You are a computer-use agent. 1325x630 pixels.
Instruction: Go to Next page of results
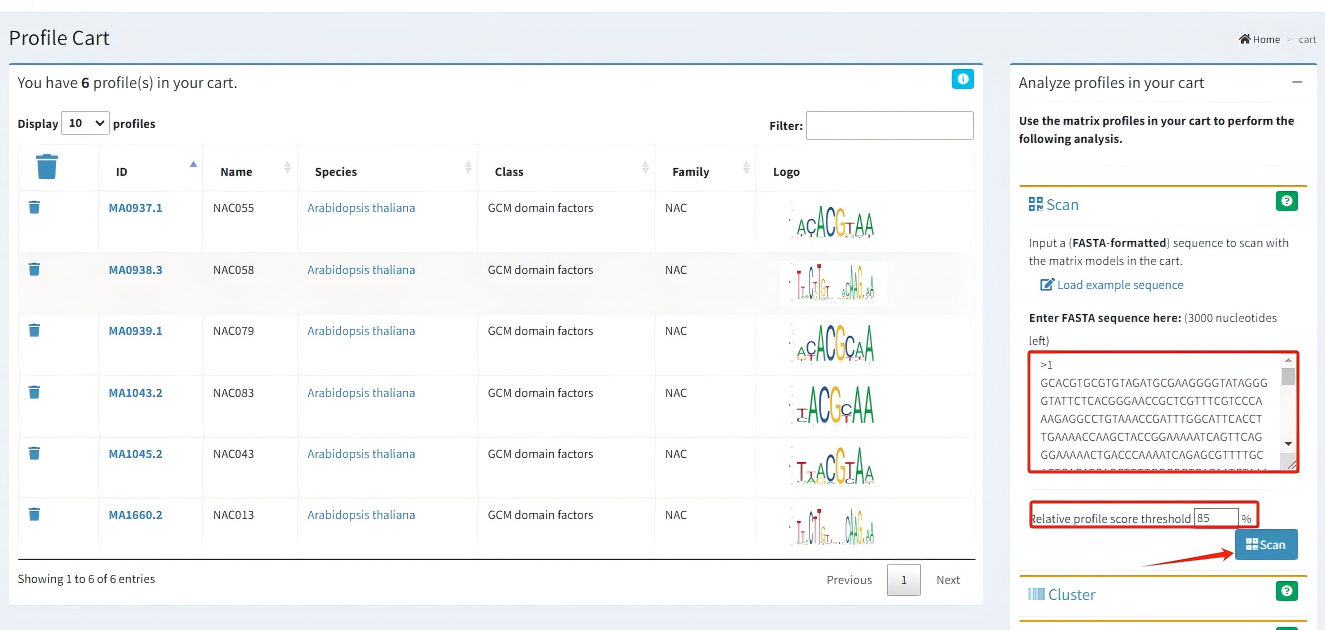point(947,580)
